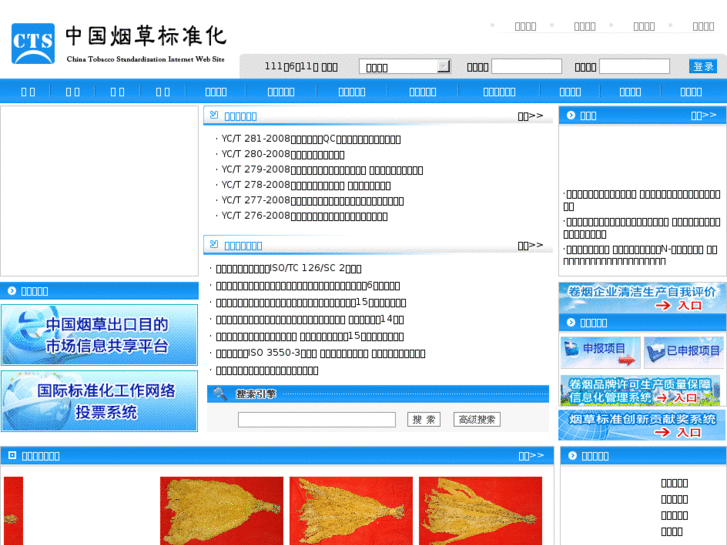Open 烟草标准创新贡献奖系统 入口 banner

tap(642, 425)
